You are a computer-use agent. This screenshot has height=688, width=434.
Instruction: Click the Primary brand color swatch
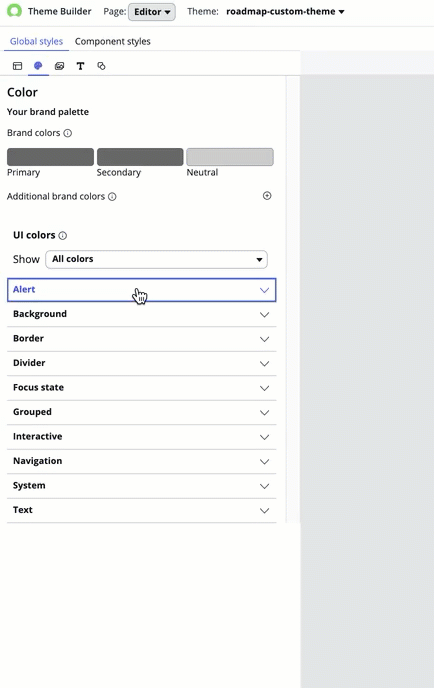[50, 157]
